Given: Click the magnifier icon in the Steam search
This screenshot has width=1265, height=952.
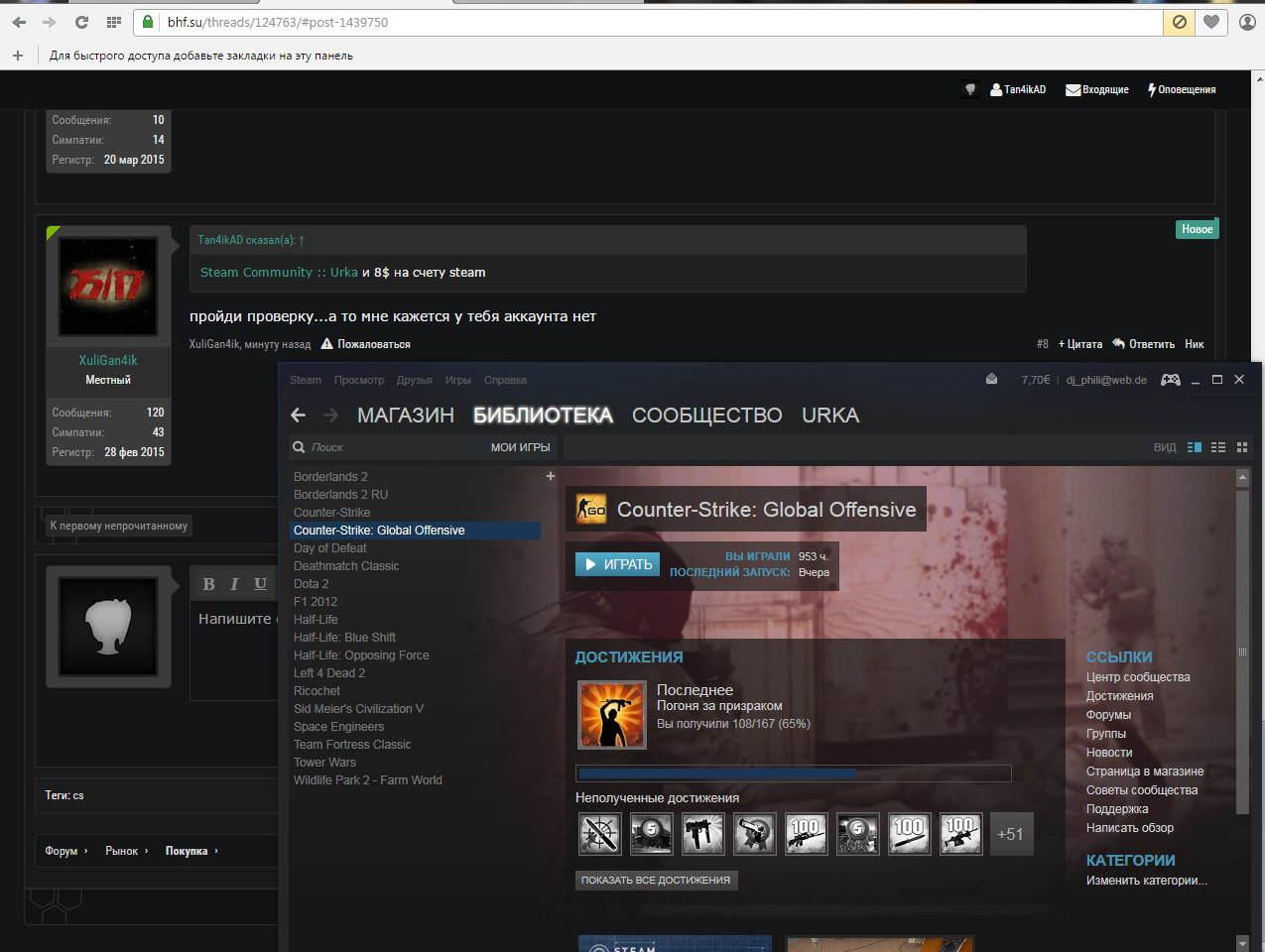Looking at the screenshot, I should click(299, 447).
